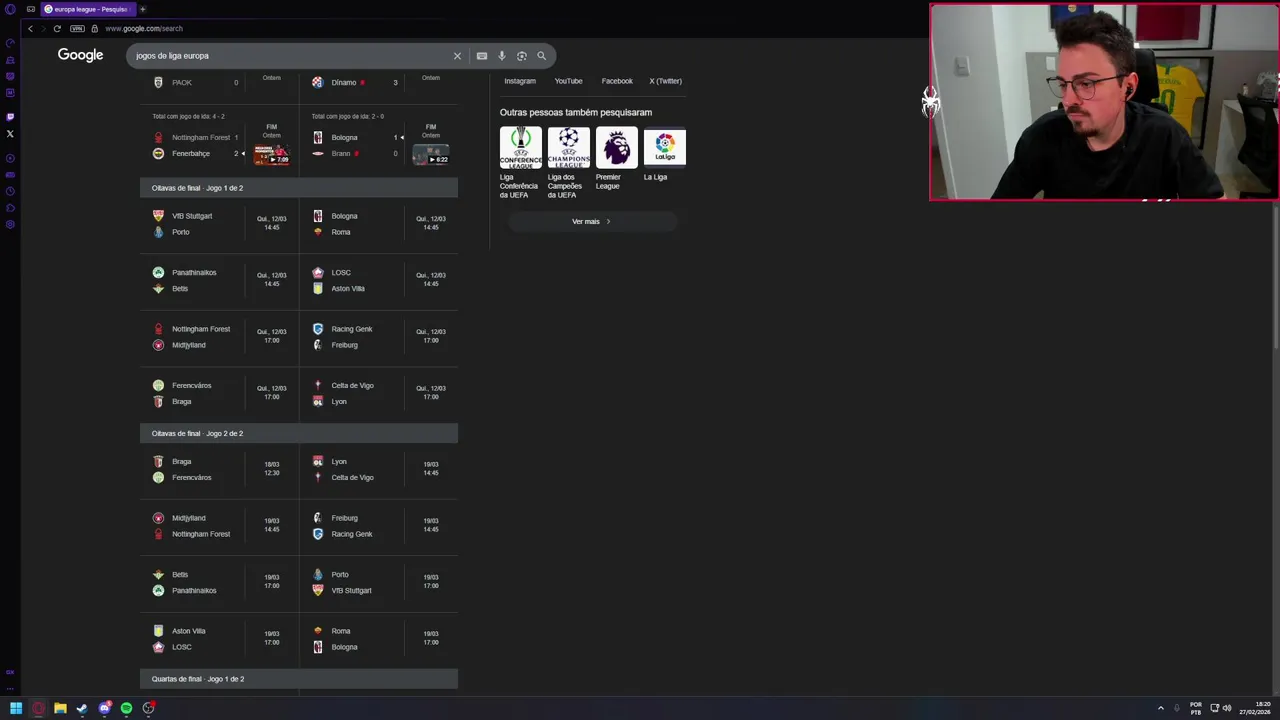Image resolution: width=1280 pixels, height=720 pixels.
Task: Click the magnifier search button
Action: pyautogui.click(x=541, y=56)
